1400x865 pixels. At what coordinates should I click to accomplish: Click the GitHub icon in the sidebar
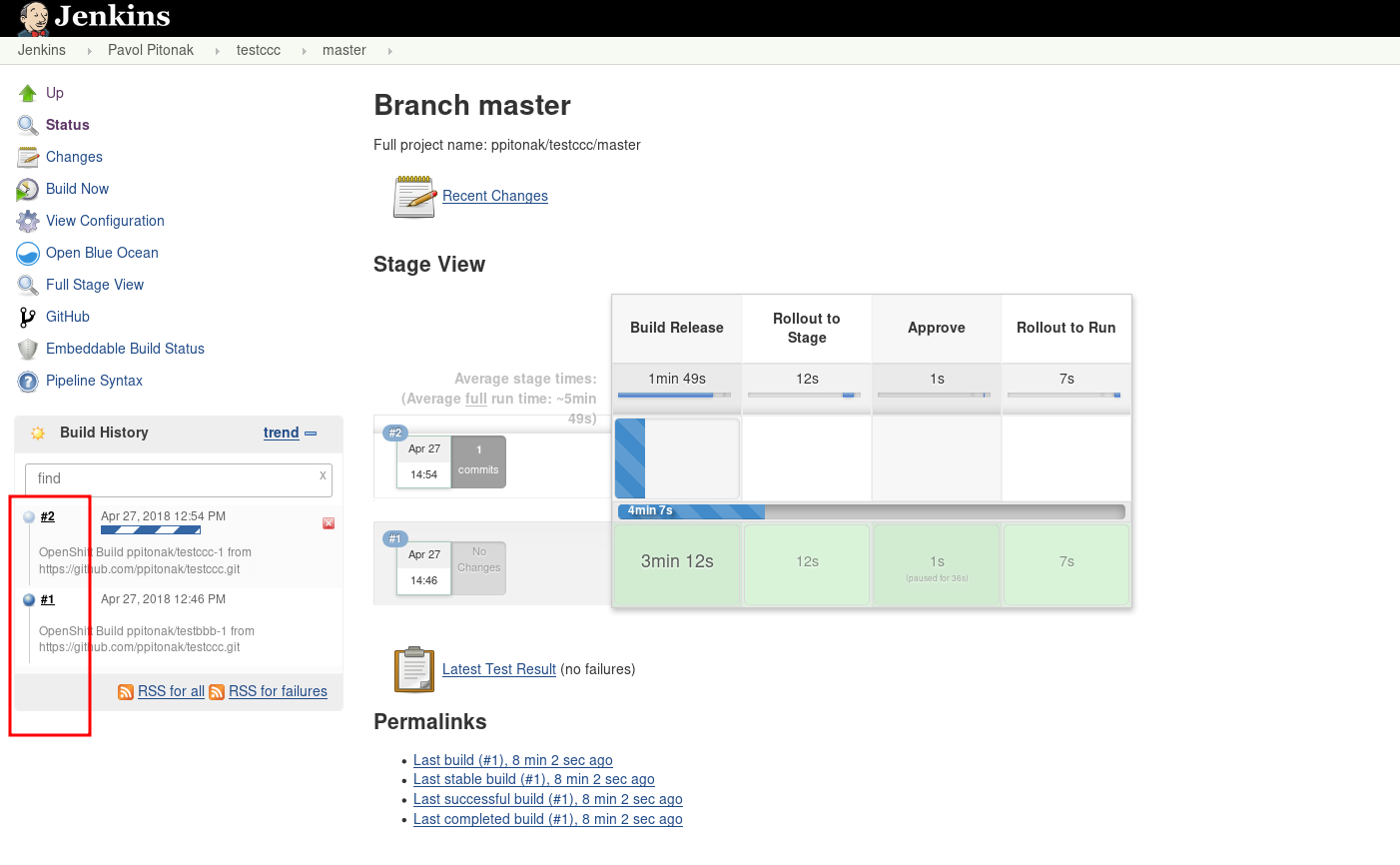click(x=28, y=317)
